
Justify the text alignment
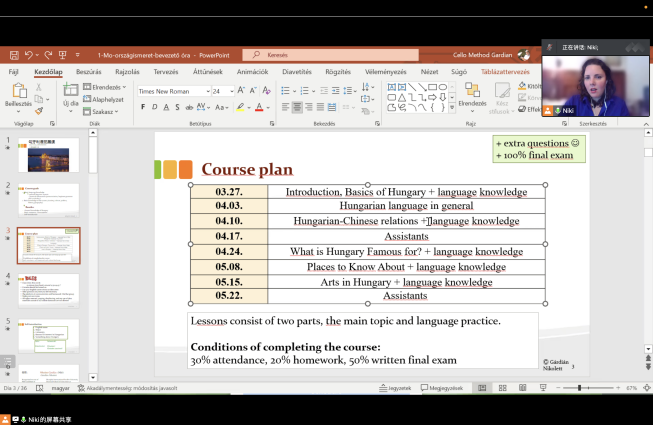(x=320, y=107)
